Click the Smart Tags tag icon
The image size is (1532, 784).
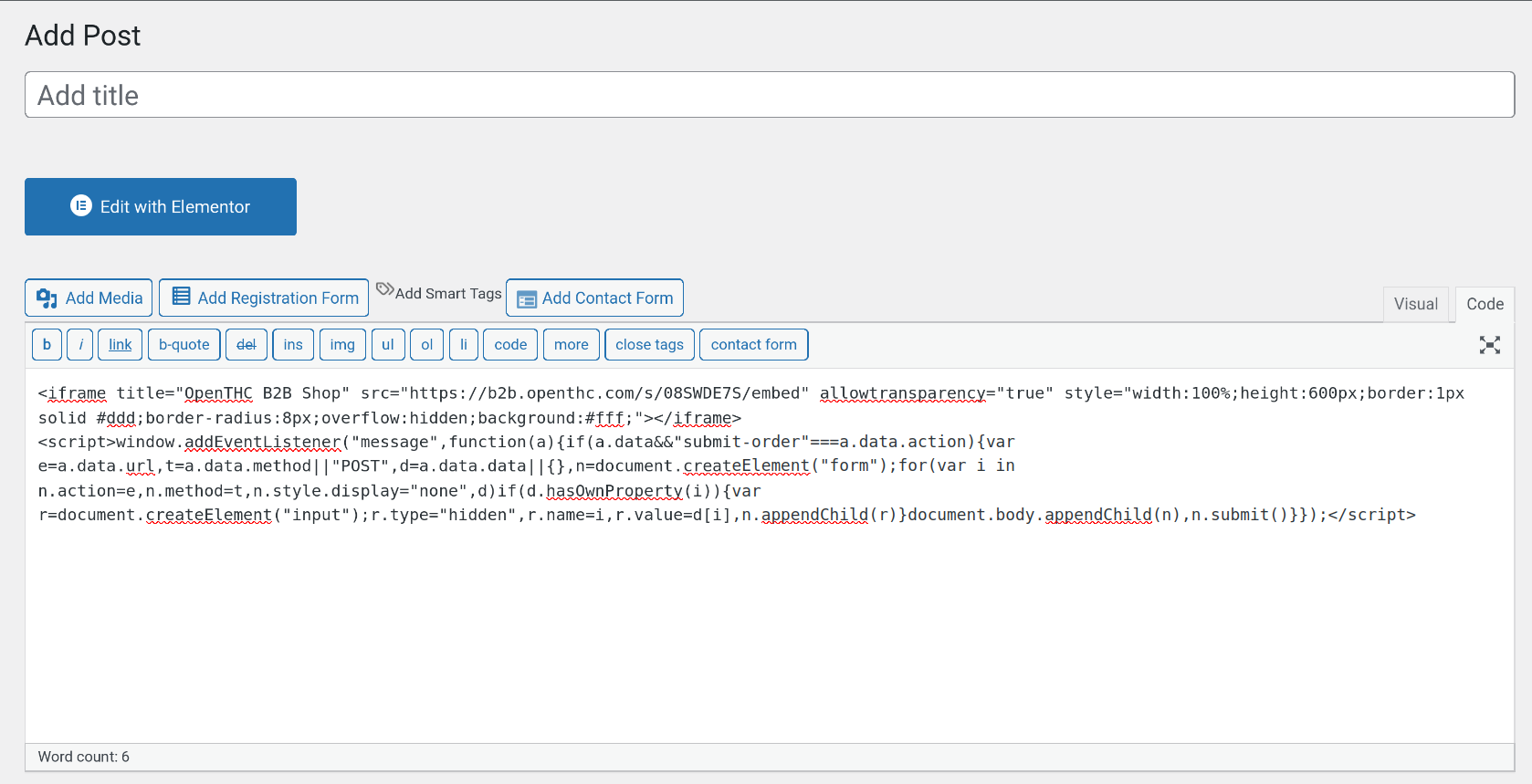pos(385,289)
